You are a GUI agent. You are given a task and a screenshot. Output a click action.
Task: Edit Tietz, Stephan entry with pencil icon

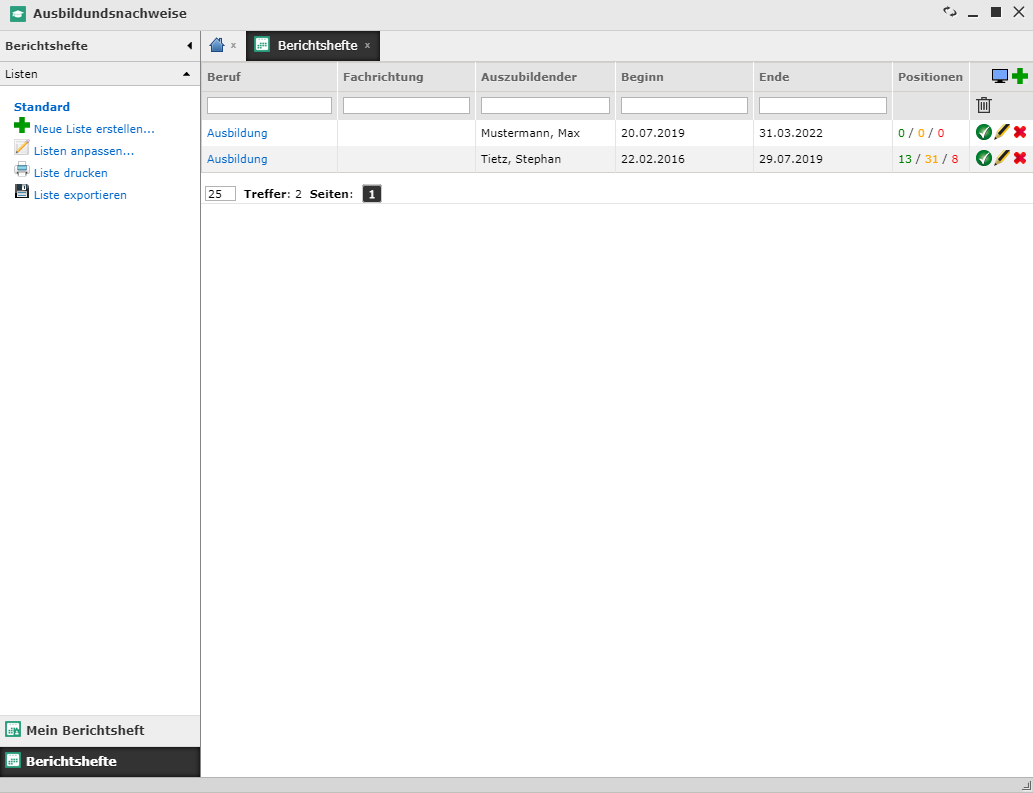(1001, 158)
